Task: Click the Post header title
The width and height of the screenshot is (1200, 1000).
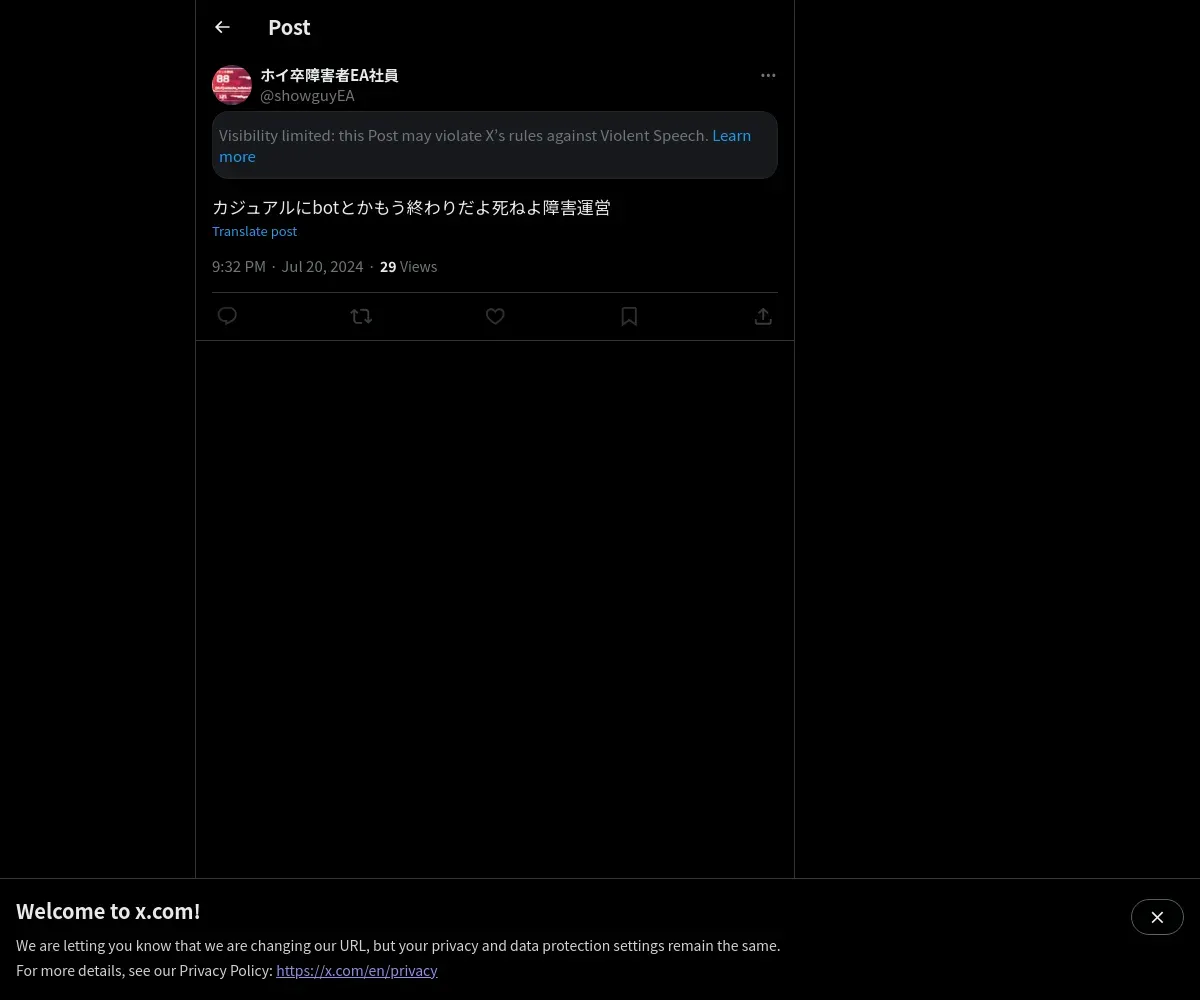Action: 289,28
